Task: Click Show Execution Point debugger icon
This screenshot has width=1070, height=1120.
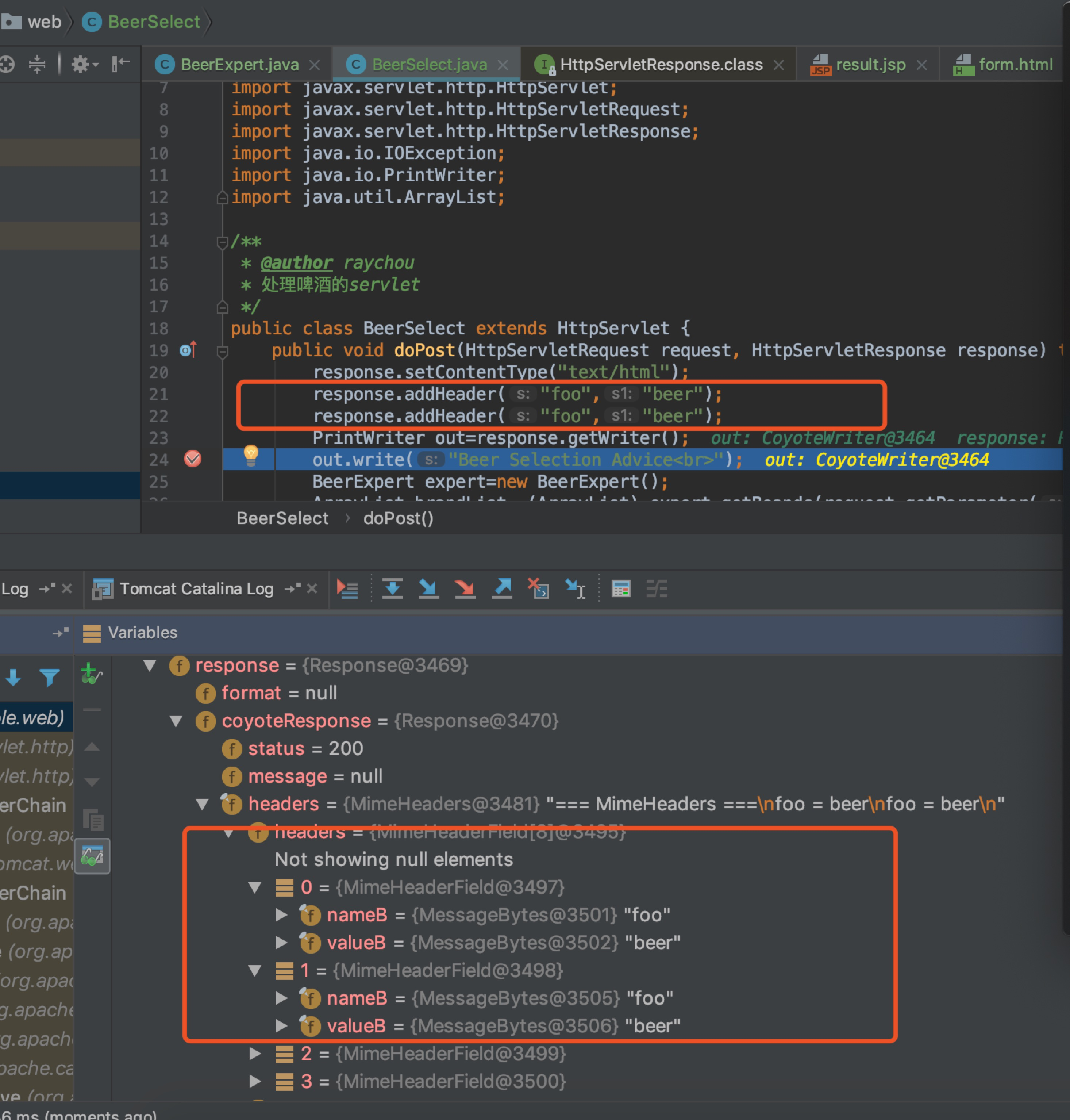Action: coord(347,588)
